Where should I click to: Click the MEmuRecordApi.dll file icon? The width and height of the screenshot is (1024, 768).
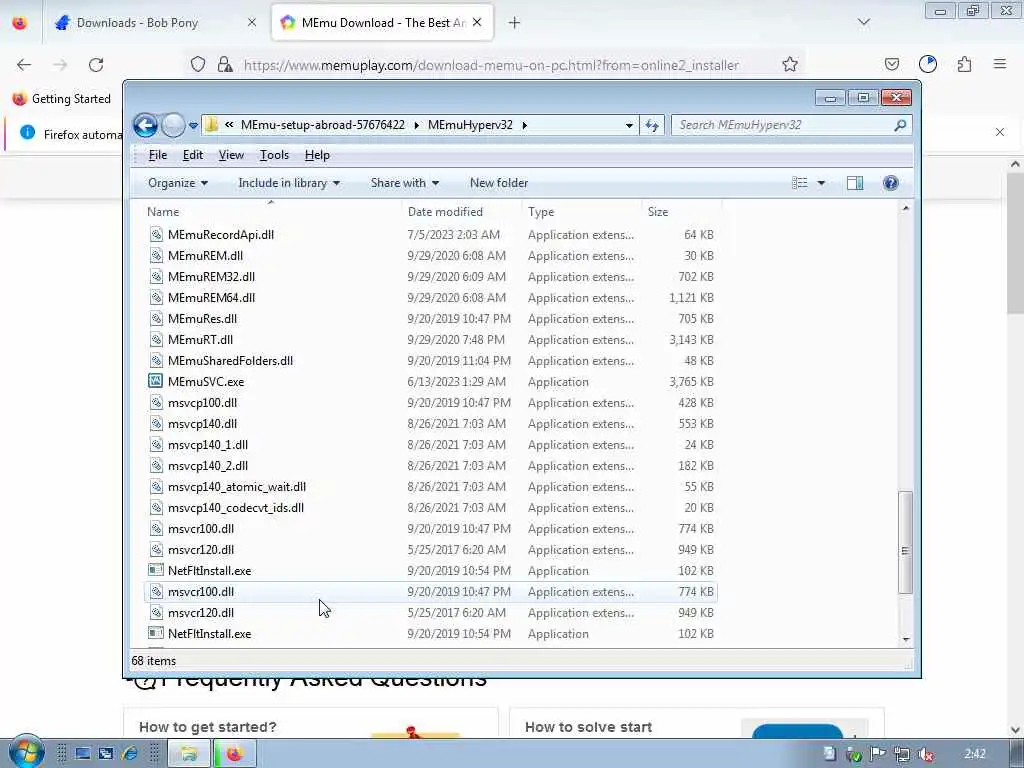point(155,234)
